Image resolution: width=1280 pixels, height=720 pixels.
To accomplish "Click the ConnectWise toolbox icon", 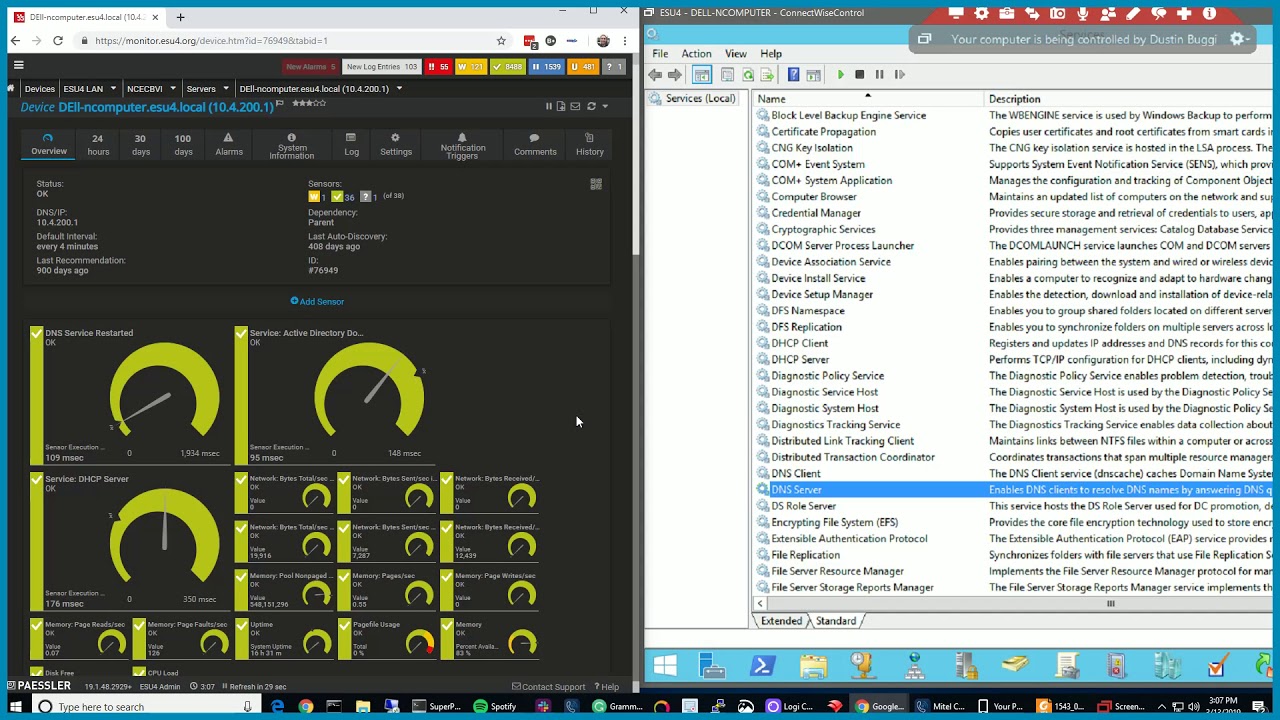I will click(x=1006, y=13).
